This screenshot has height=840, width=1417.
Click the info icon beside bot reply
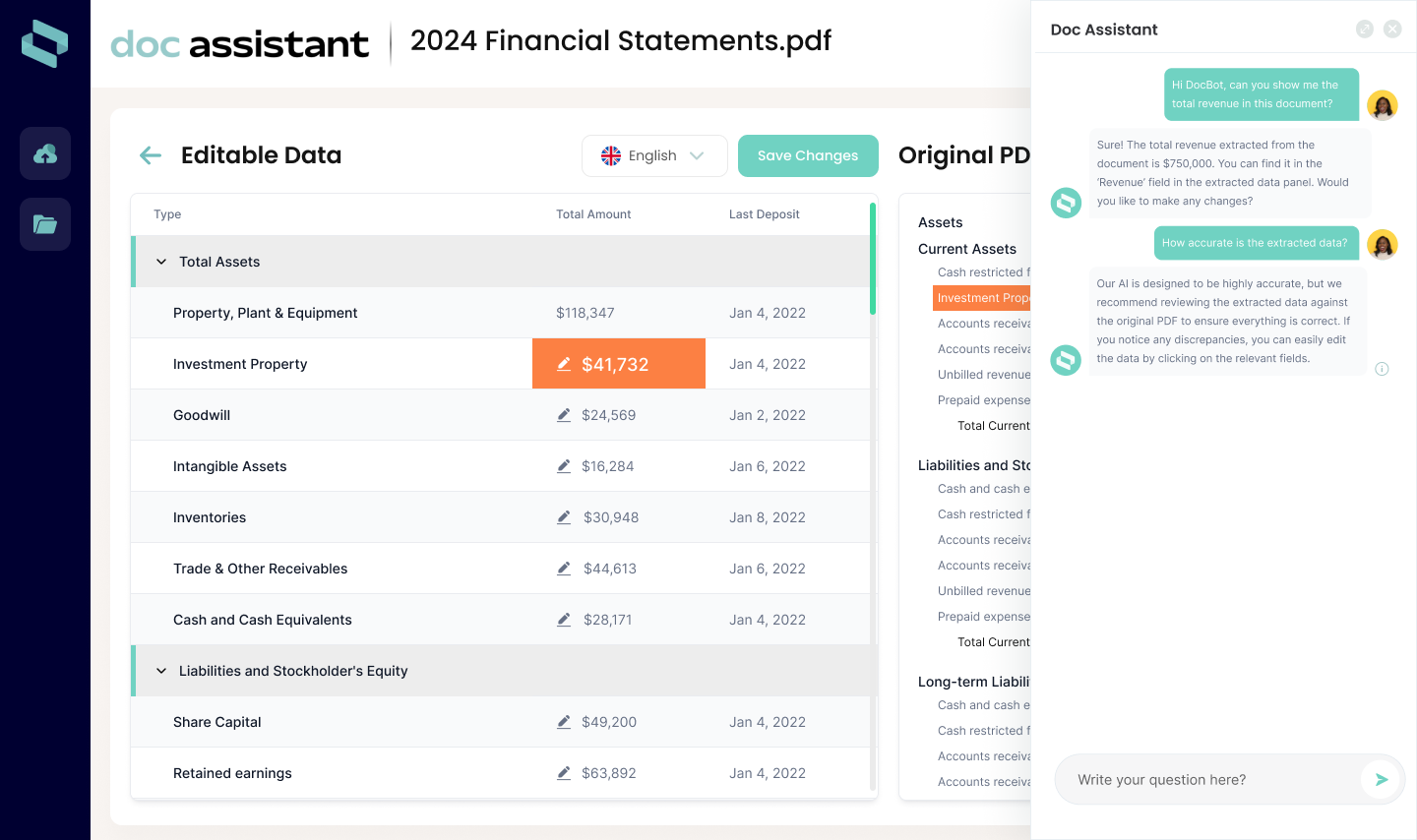tap(1382, 369)
